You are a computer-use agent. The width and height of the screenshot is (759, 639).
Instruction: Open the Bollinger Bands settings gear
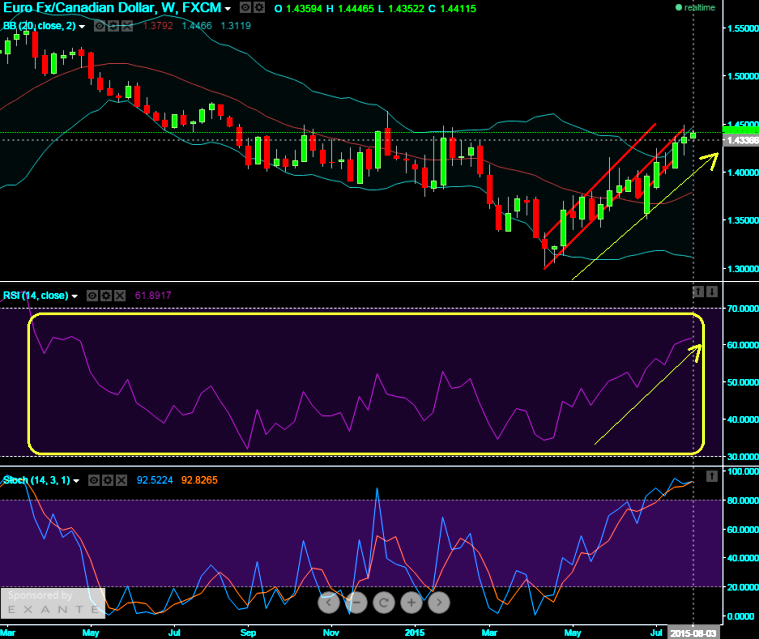point(113,26)
